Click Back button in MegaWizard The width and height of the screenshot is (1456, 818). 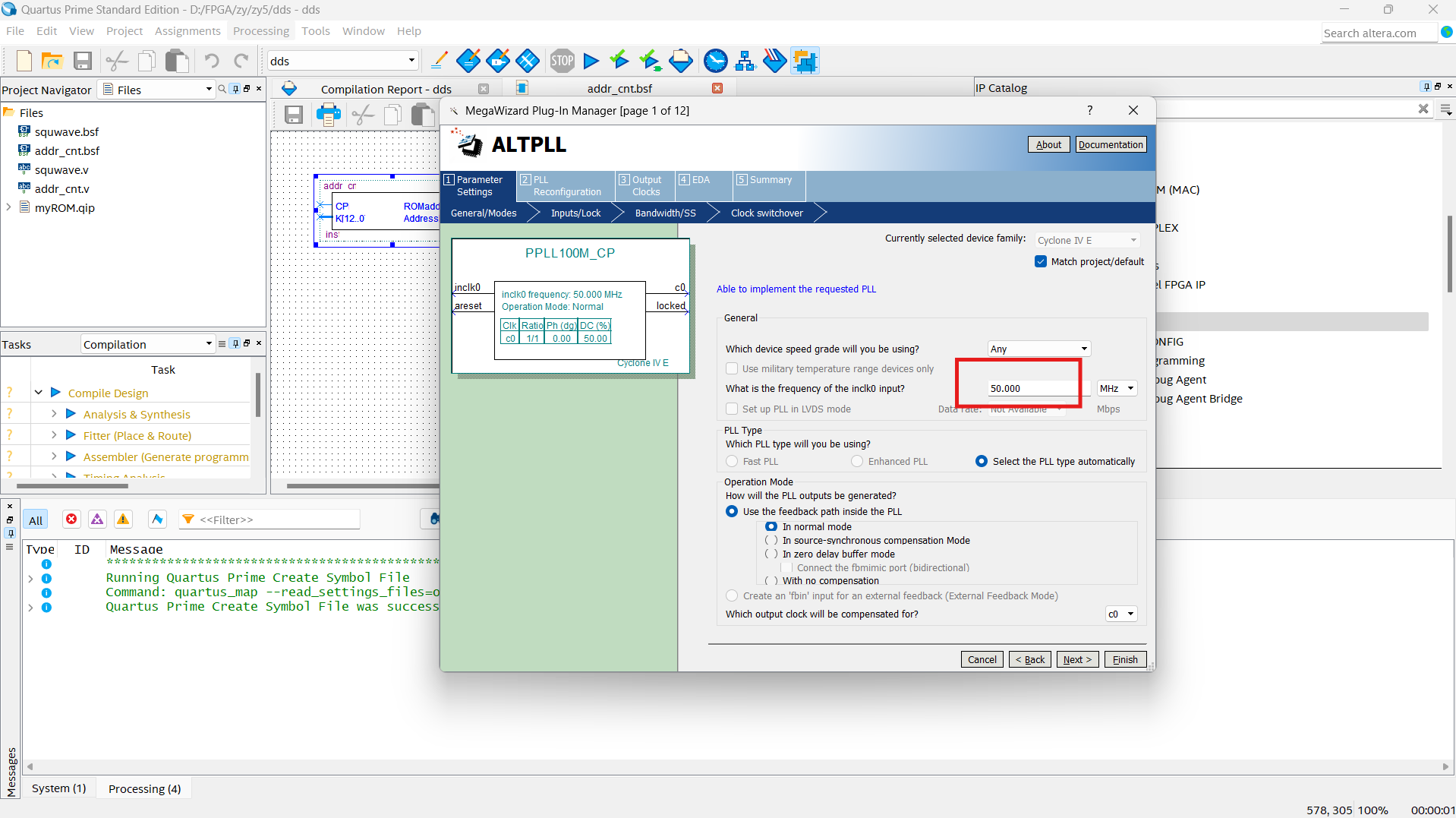pos(1030,659)
